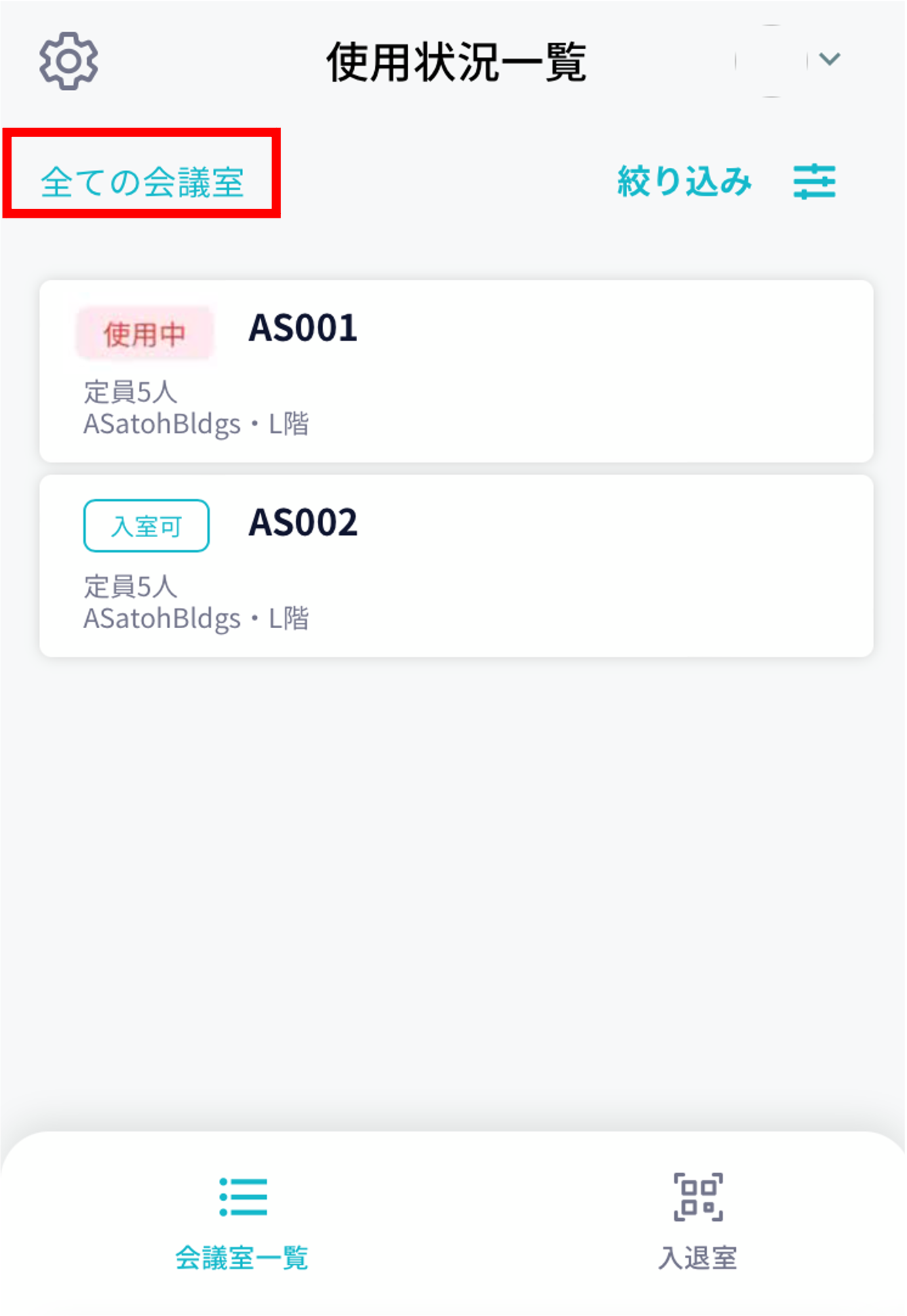Click 定員5人 under AS002

130,586
